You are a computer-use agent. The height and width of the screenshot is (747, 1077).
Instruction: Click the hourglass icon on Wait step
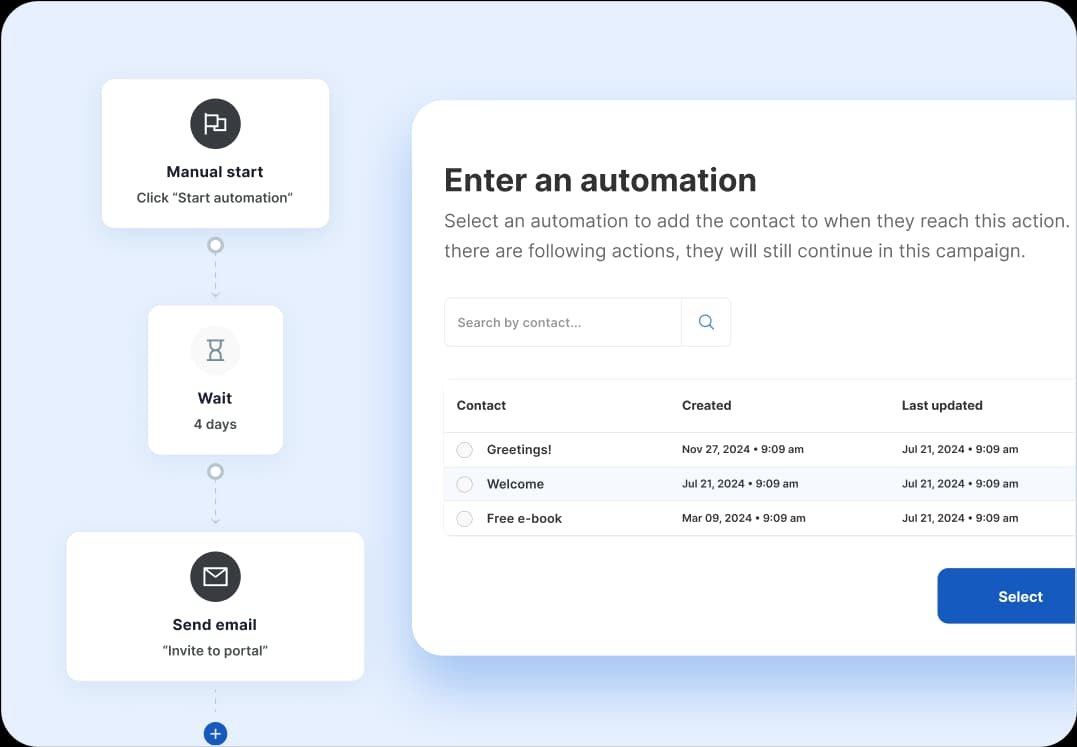click(215, 350)
